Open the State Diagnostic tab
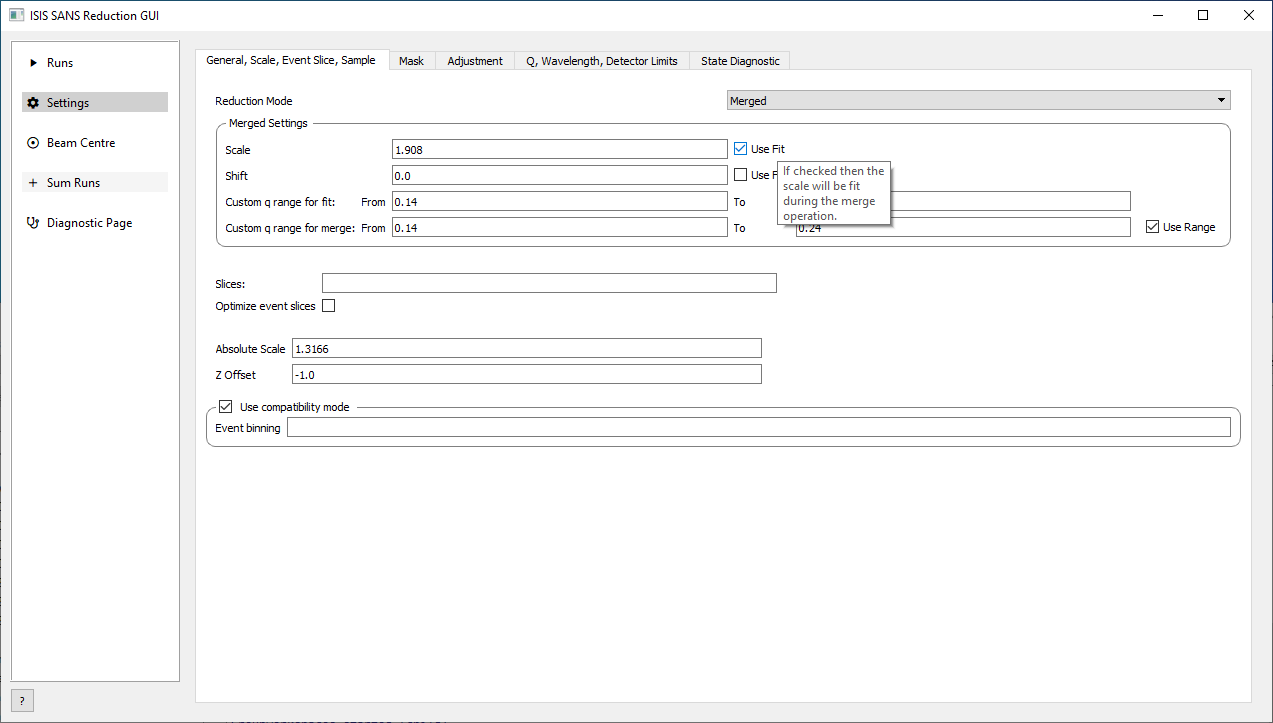Screen dimensions: 1273x723 [x=740, y=61]
